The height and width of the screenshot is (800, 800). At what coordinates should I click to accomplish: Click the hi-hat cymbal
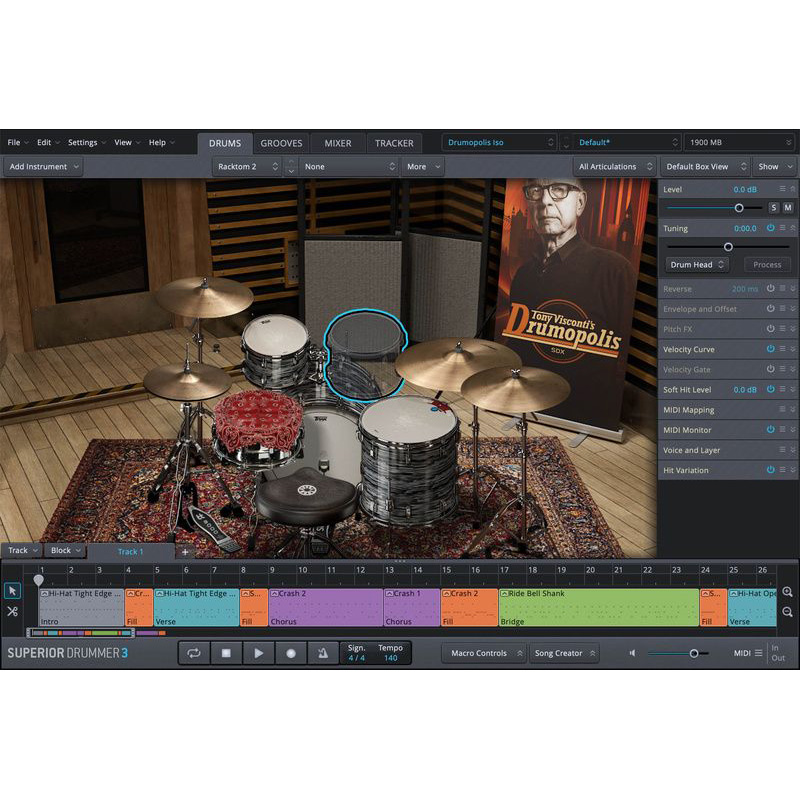click(187, 382)
